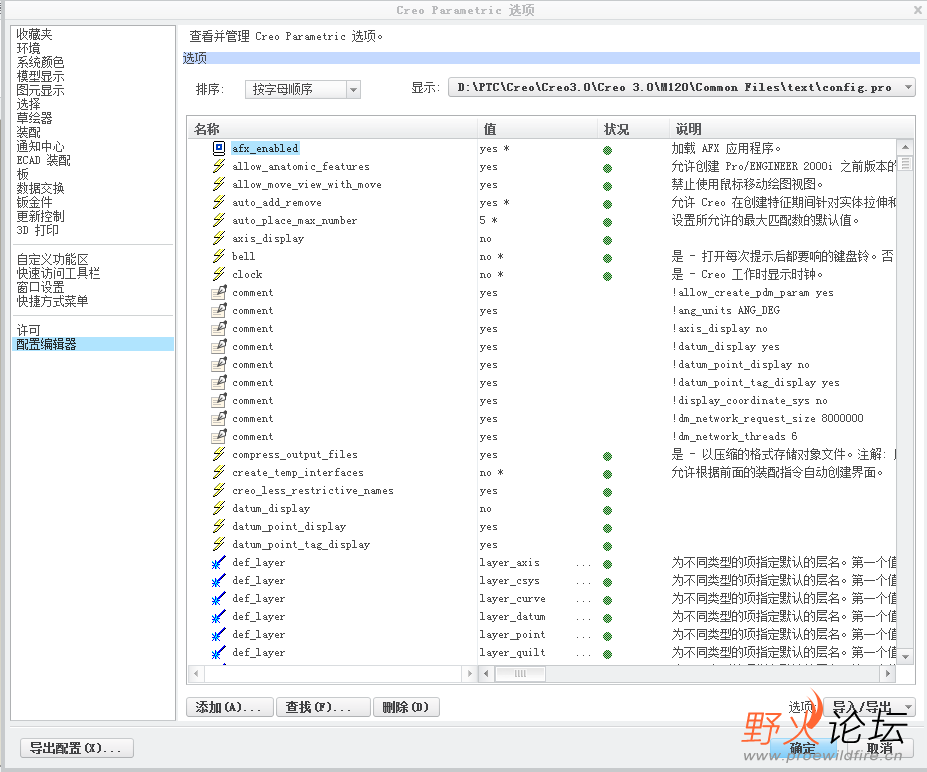Click wand icon for def_layer layer_datum row

[x=219, y=617]
